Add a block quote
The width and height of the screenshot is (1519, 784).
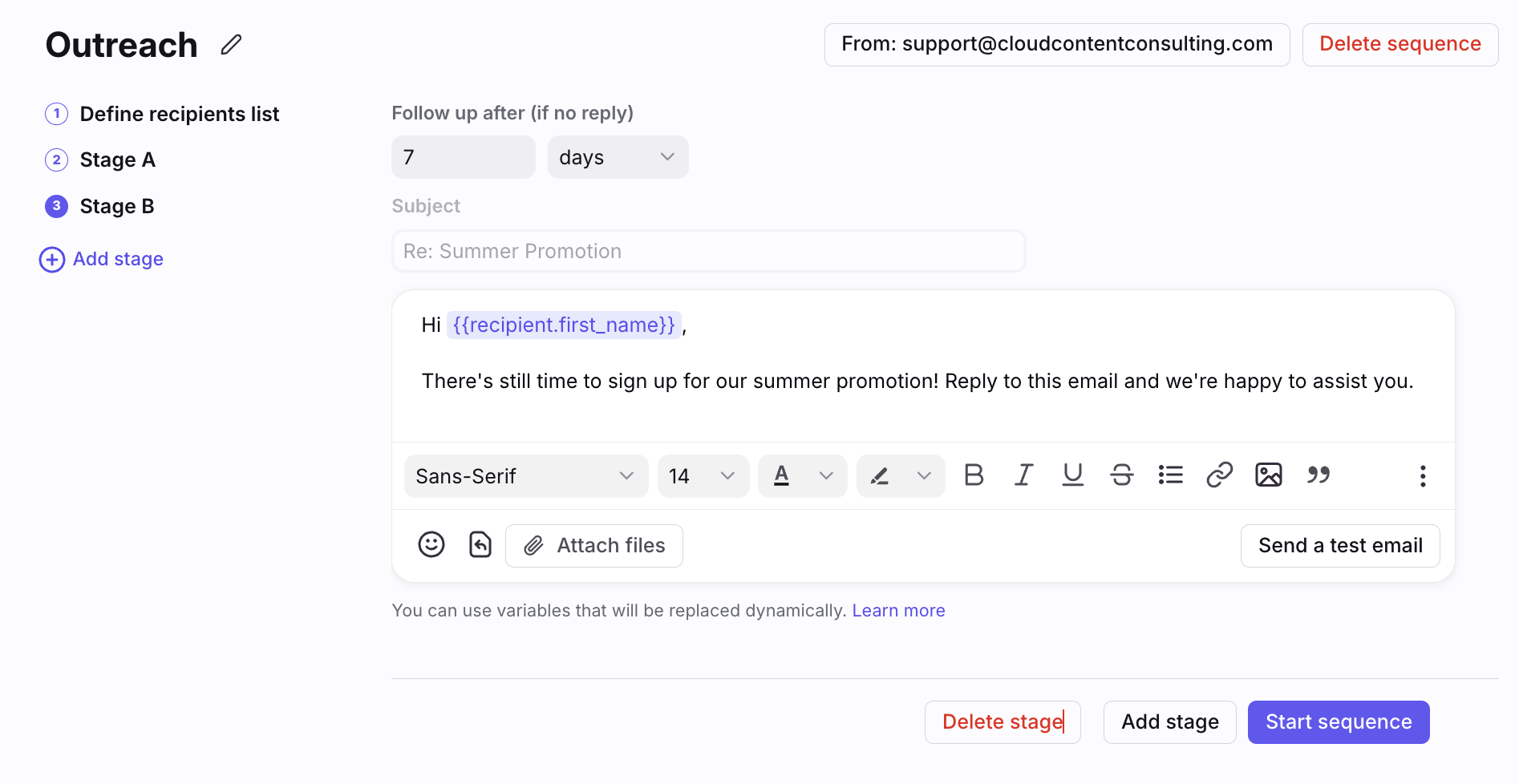(1318, 475)
